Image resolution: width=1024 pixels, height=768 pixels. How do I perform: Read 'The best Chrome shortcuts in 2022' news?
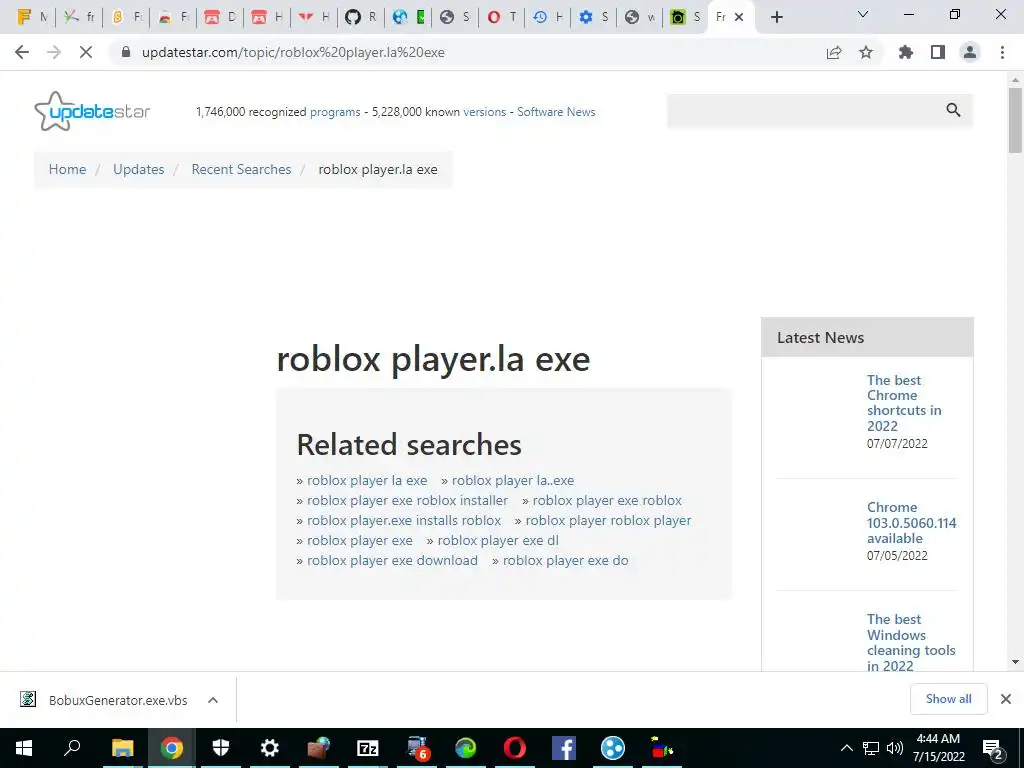coord(904,403)
